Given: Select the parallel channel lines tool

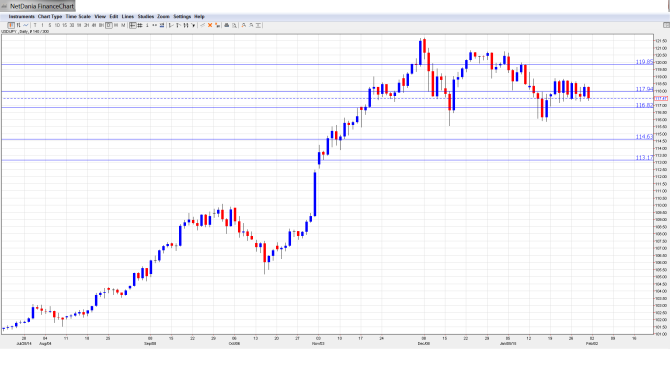Looking at the screenshot, I should (186, 26).
